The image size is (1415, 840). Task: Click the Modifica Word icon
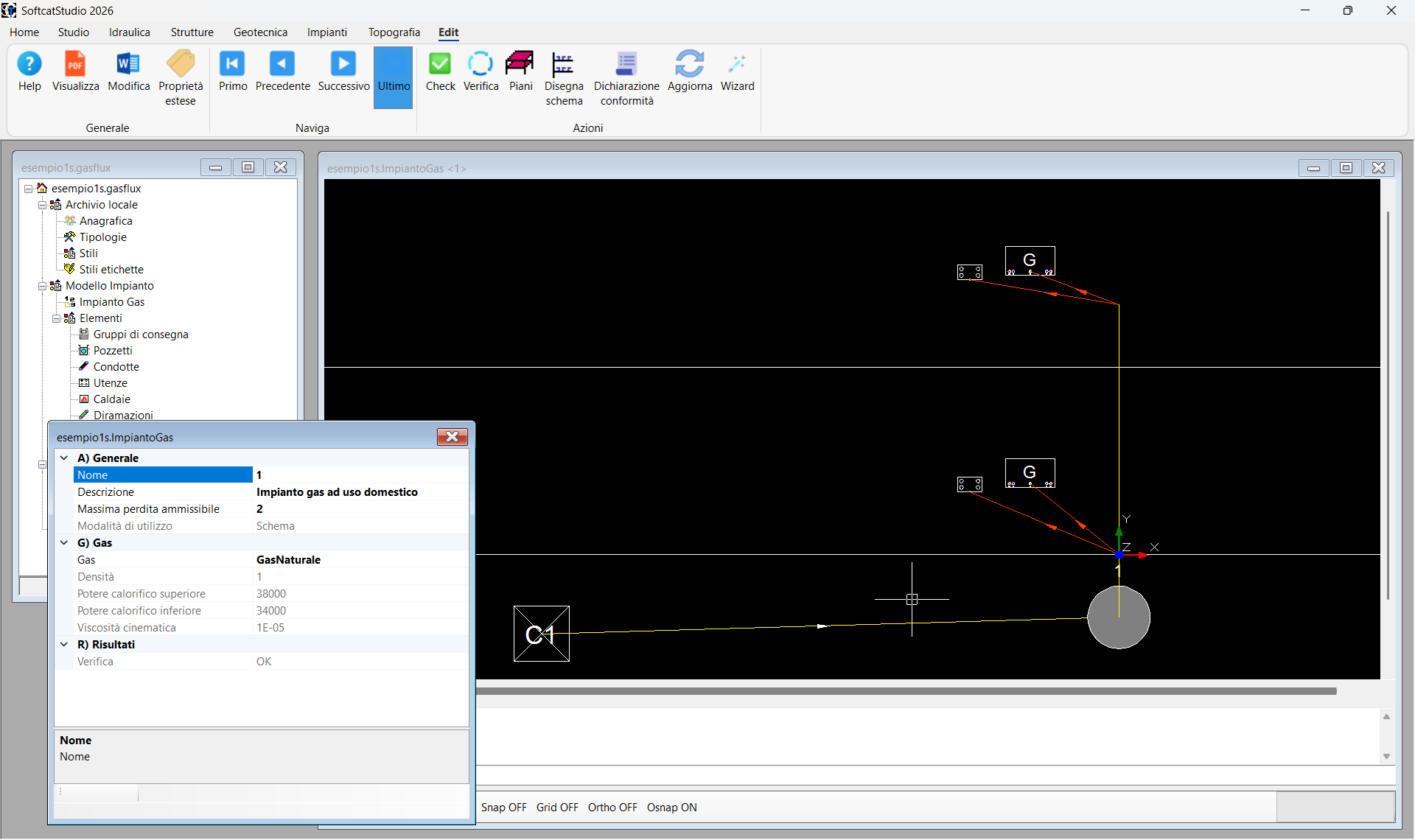point(128,71)
